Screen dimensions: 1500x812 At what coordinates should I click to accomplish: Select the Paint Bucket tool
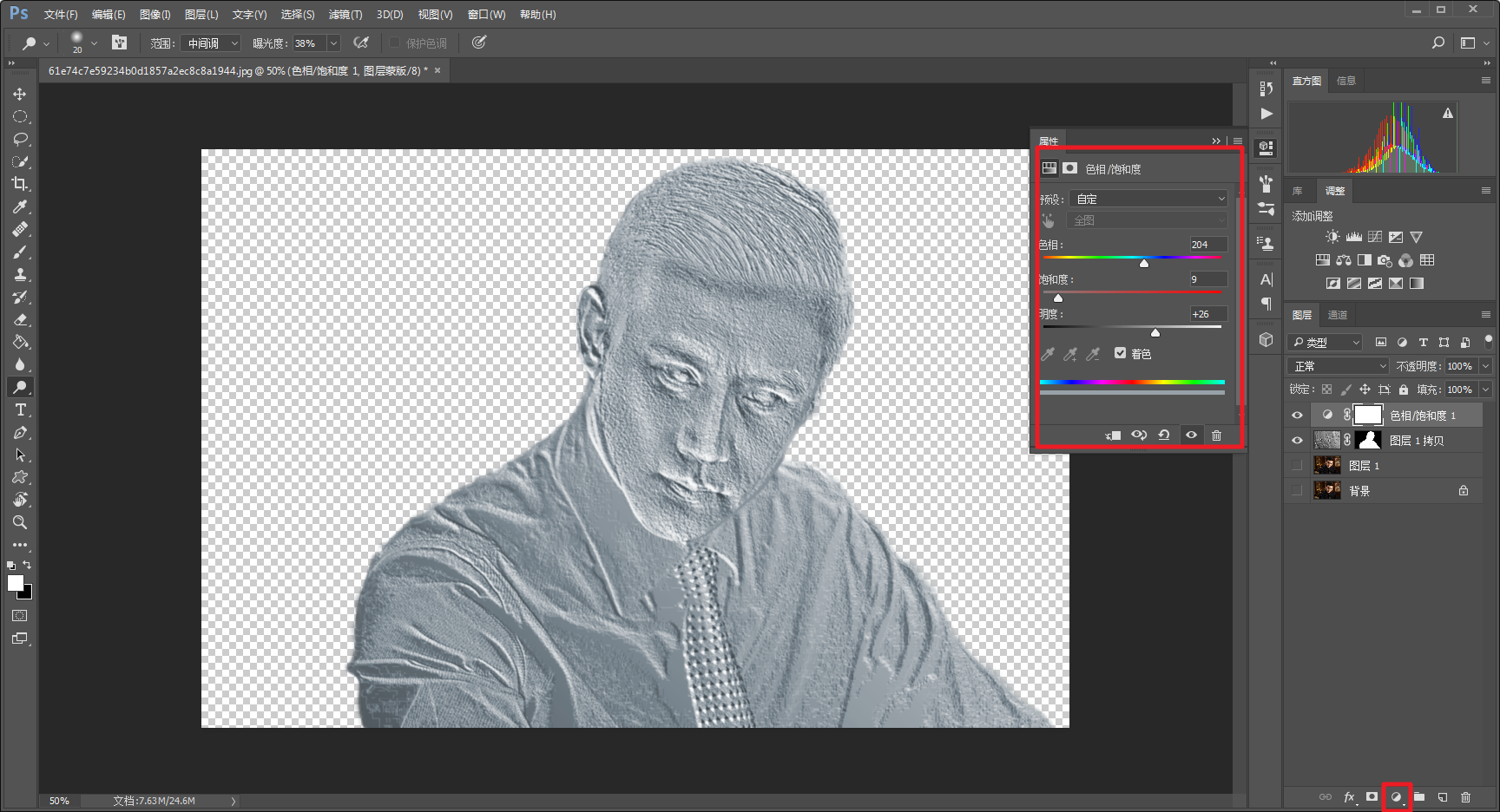[20, 342]
